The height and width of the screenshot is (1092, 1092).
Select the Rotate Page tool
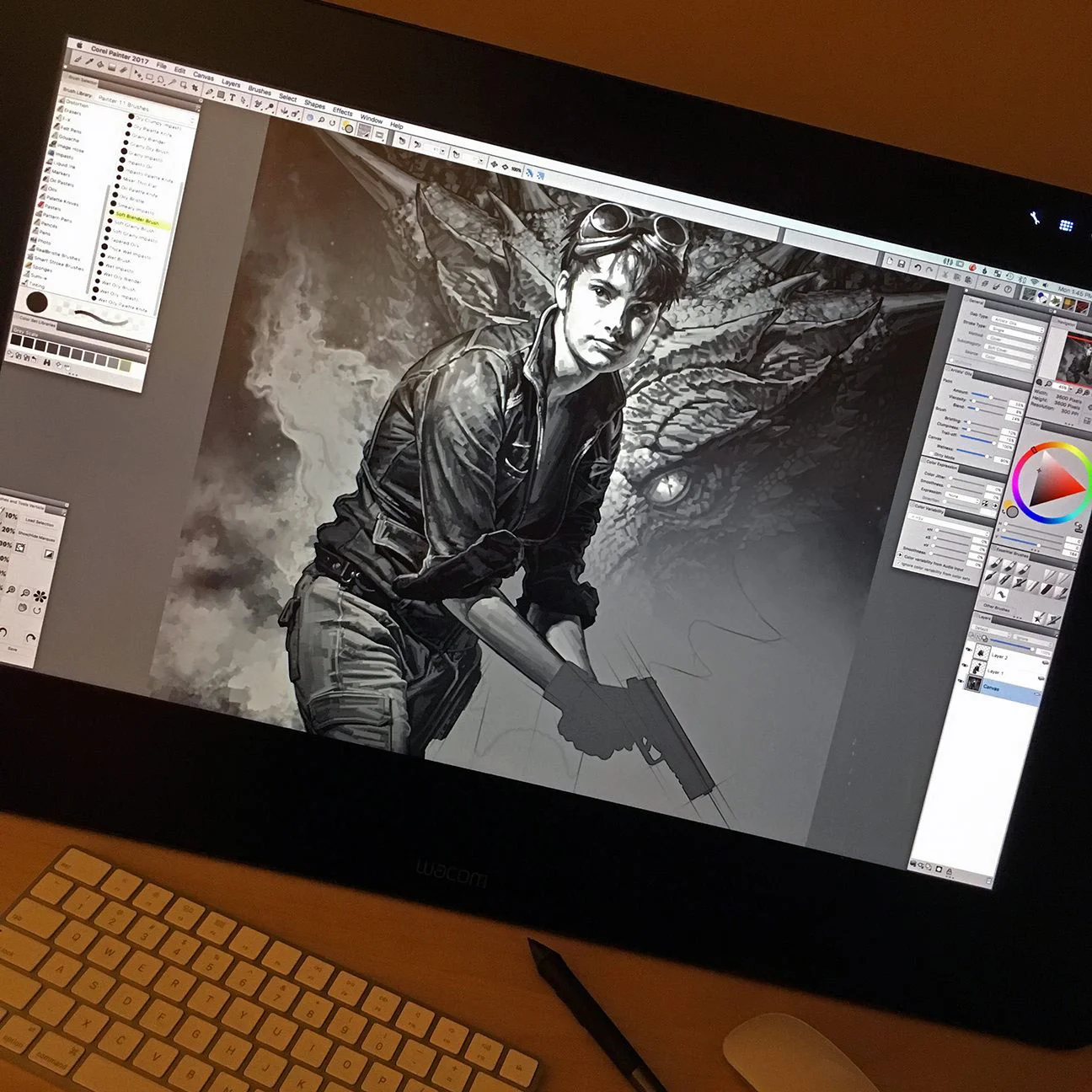pyautogui.click(x=332, y=122)
